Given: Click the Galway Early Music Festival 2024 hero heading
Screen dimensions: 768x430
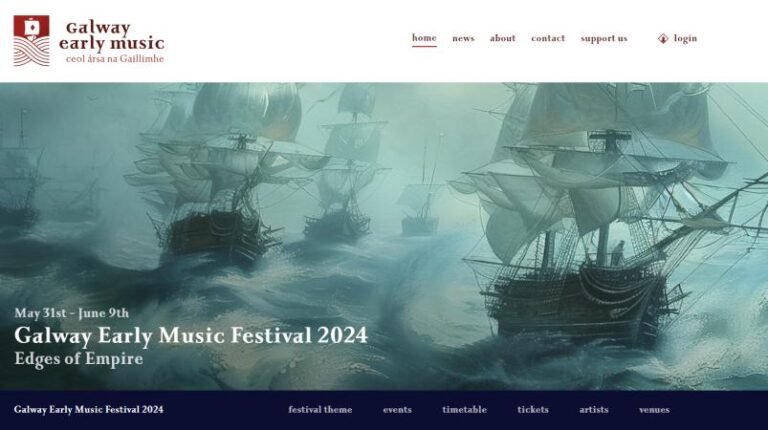Looking at the screenshot, I should click(191, 335).
